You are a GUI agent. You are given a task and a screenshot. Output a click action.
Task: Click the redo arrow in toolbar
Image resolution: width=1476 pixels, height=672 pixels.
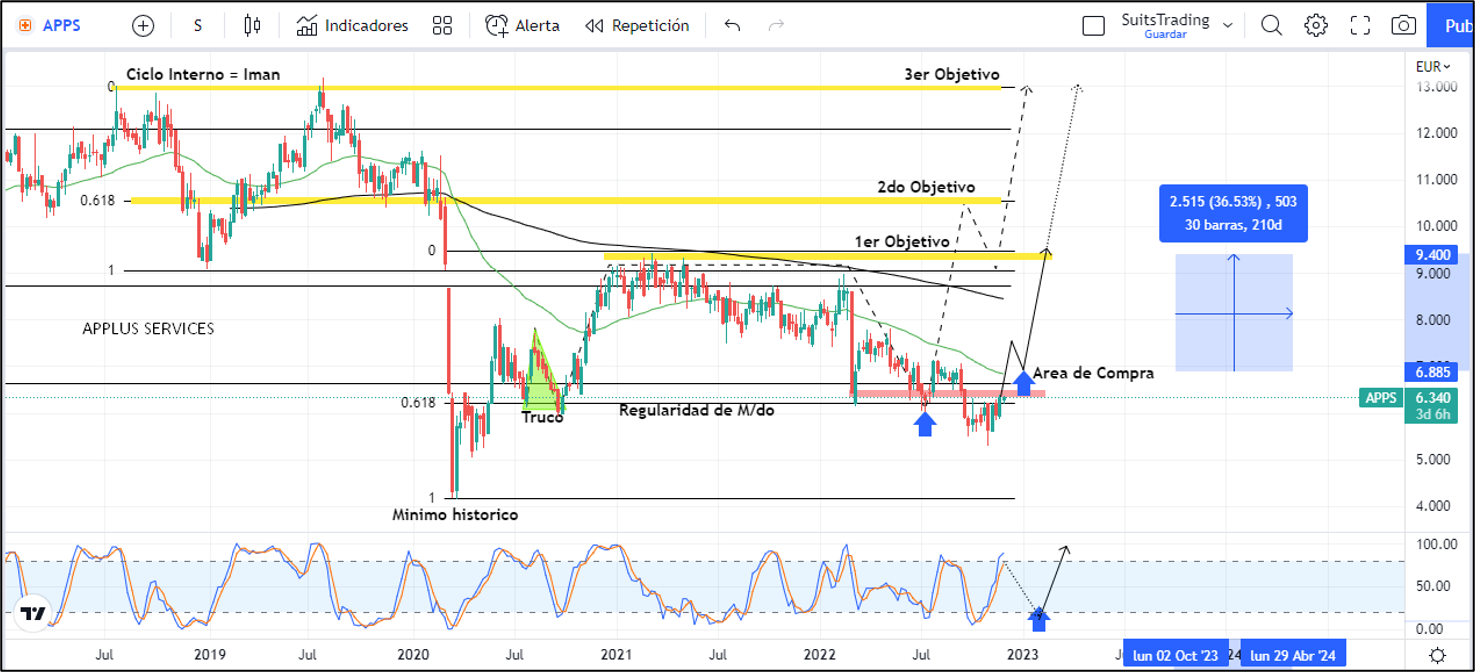pyautogui.click(x=776, y=26)
